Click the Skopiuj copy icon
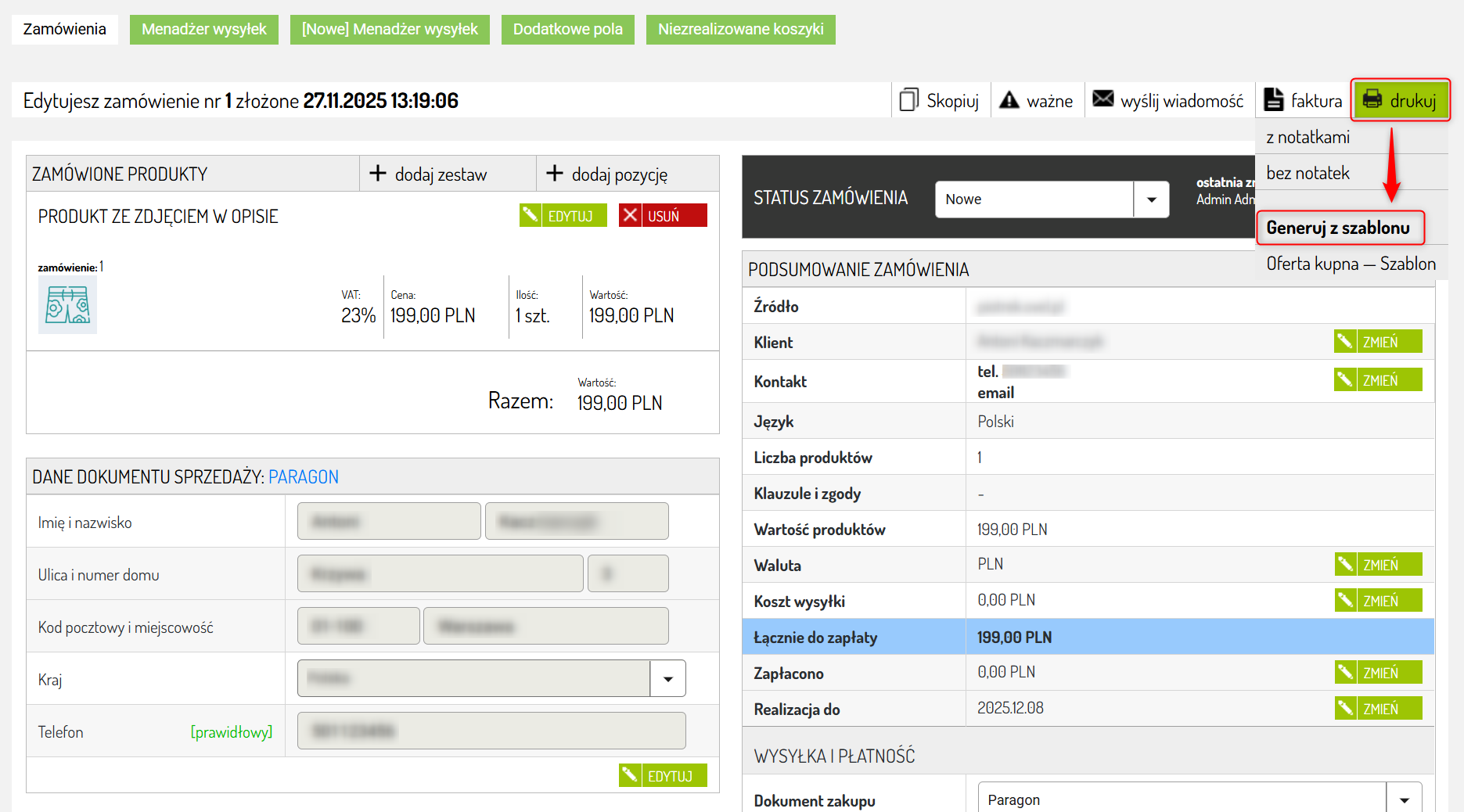This screenshot has width=1464, height=812. point(908,100)
